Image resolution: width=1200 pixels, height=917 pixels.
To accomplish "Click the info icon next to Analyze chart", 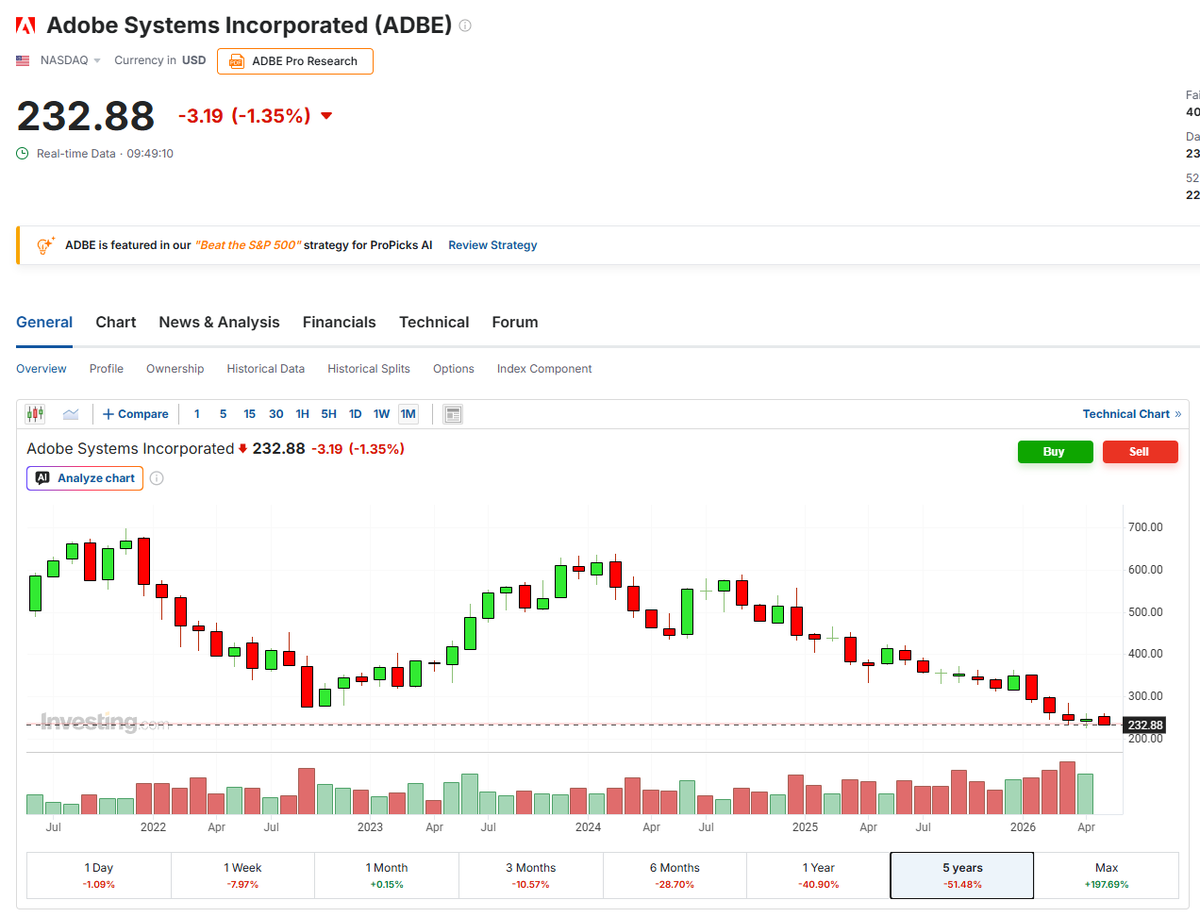I will (157, 478).
